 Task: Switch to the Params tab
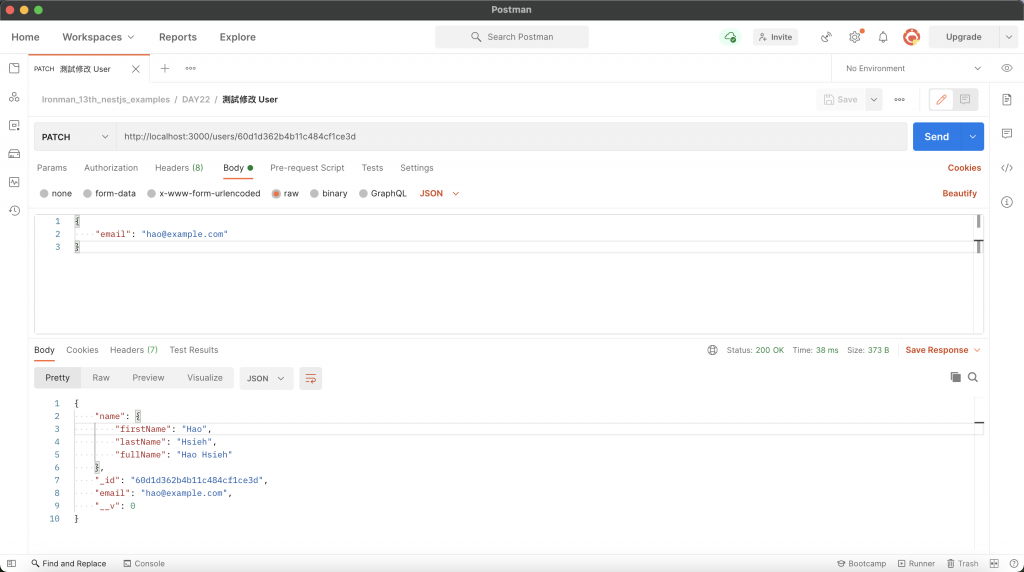click(52, 168)
